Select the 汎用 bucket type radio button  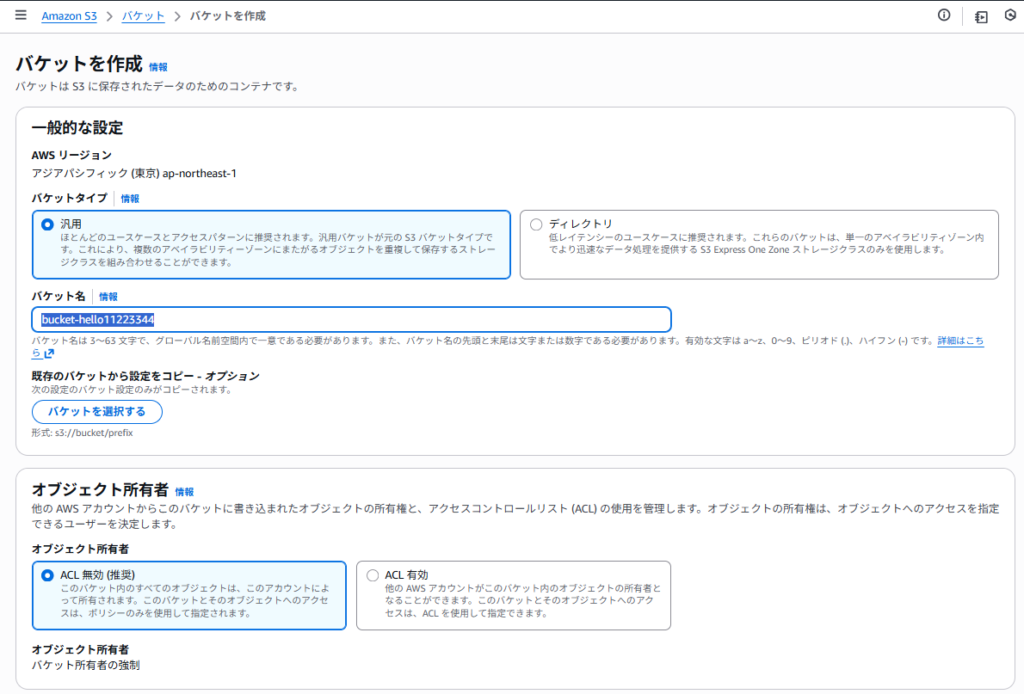click(x=47, y=225)
